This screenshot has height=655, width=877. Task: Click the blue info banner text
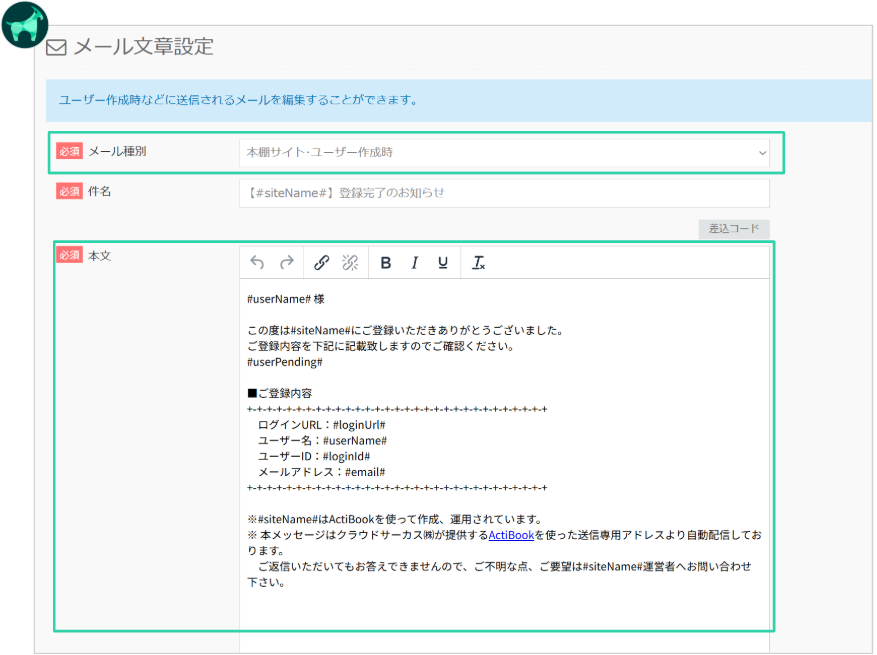[238, 100]
